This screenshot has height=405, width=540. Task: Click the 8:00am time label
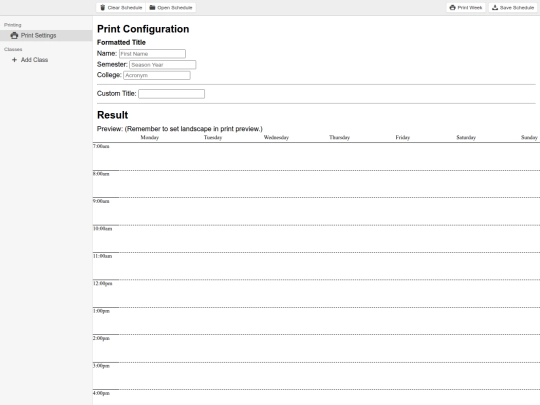pyautogui.click(x=101, y=174)
